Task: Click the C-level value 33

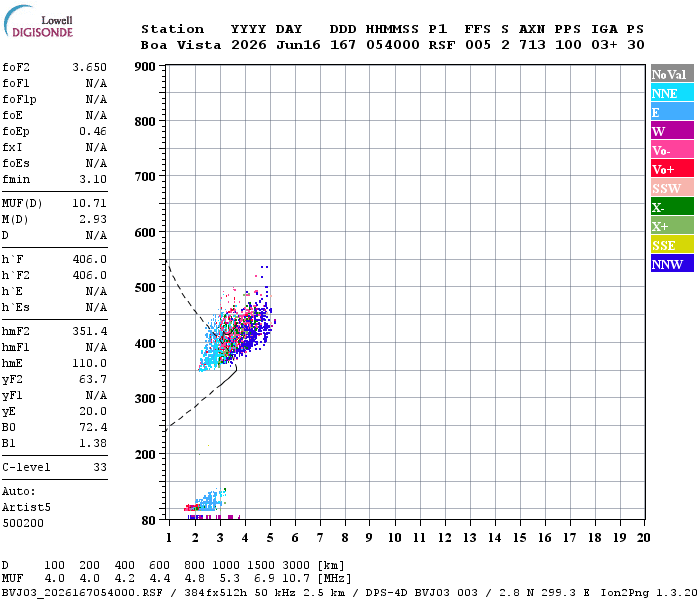Action: [100, 467]
